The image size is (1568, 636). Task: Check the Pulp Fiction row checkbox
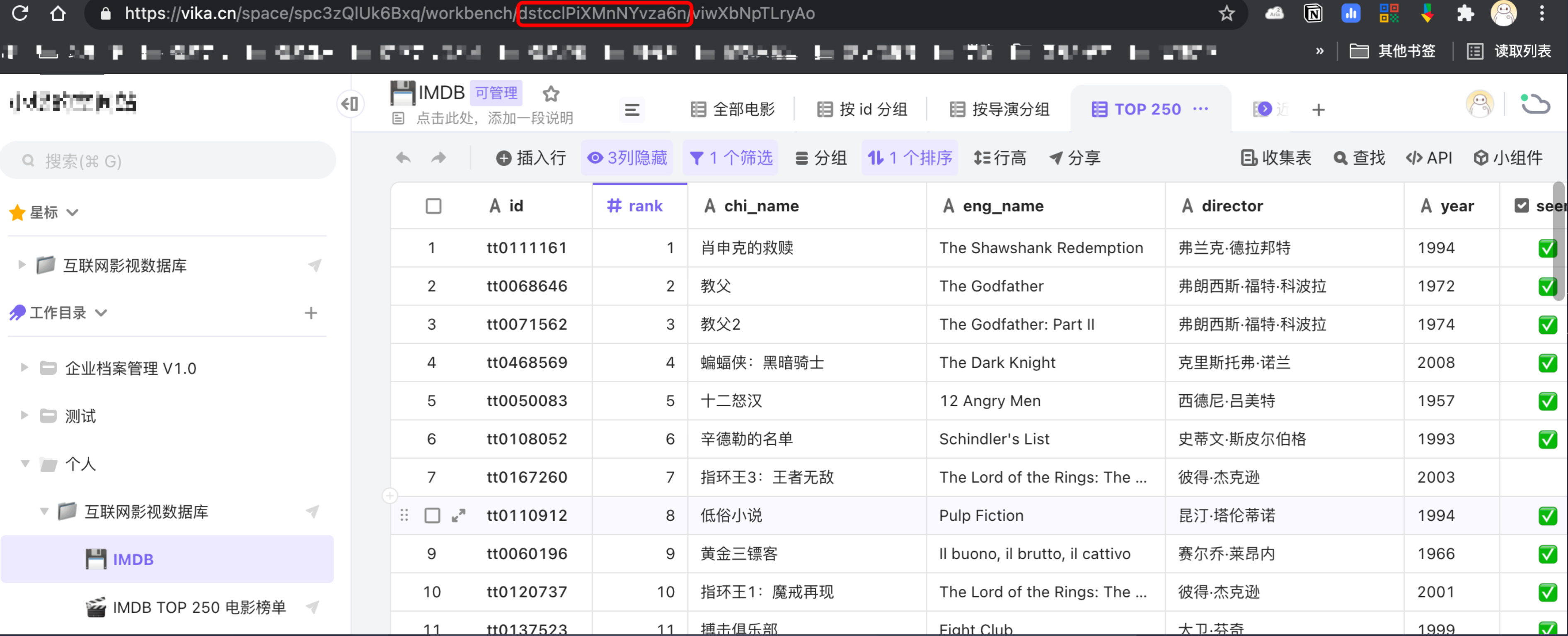[x=432, y=516]
